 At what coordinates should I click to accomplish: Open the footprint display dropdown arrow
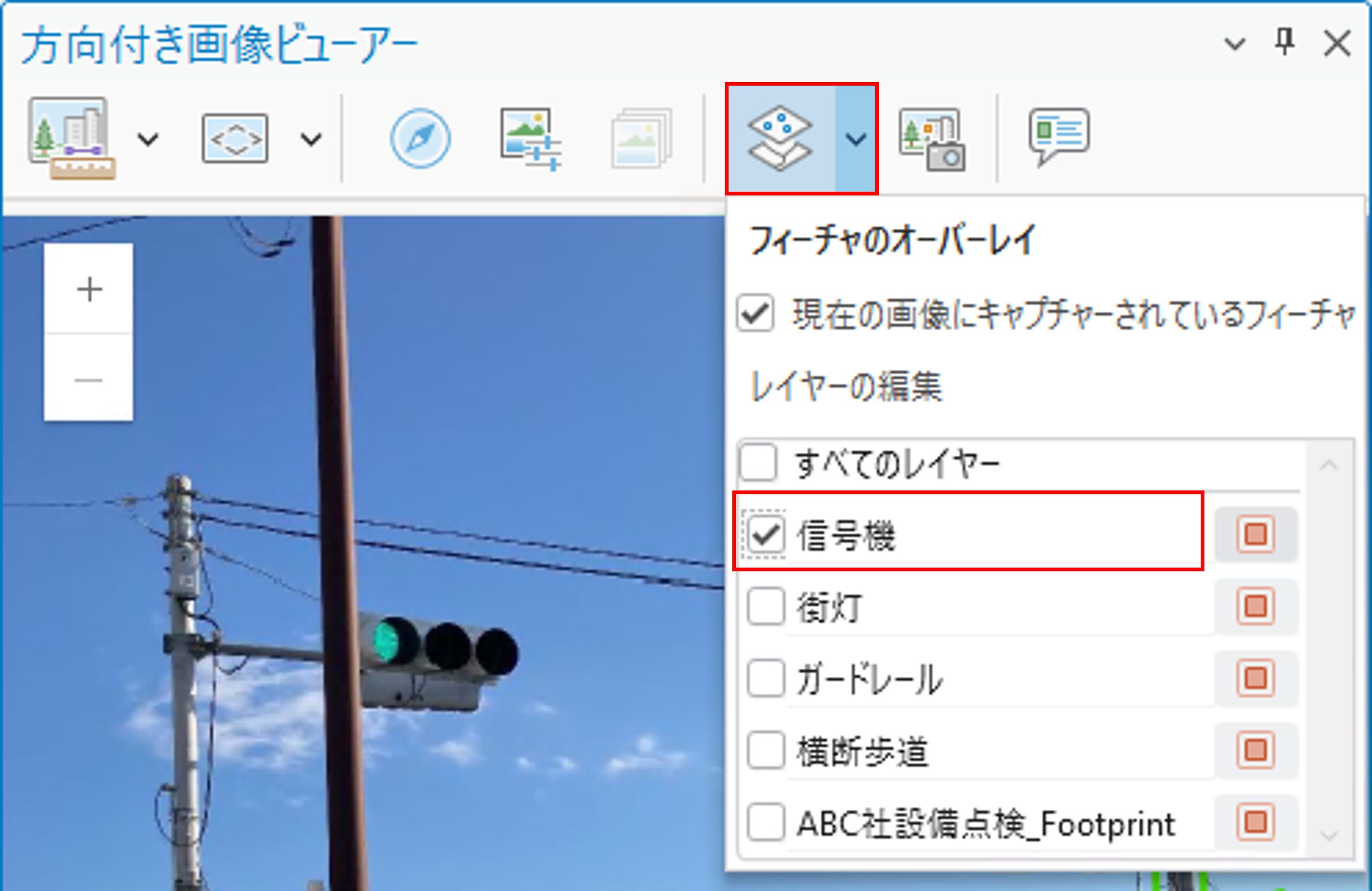tap(312, 139)
